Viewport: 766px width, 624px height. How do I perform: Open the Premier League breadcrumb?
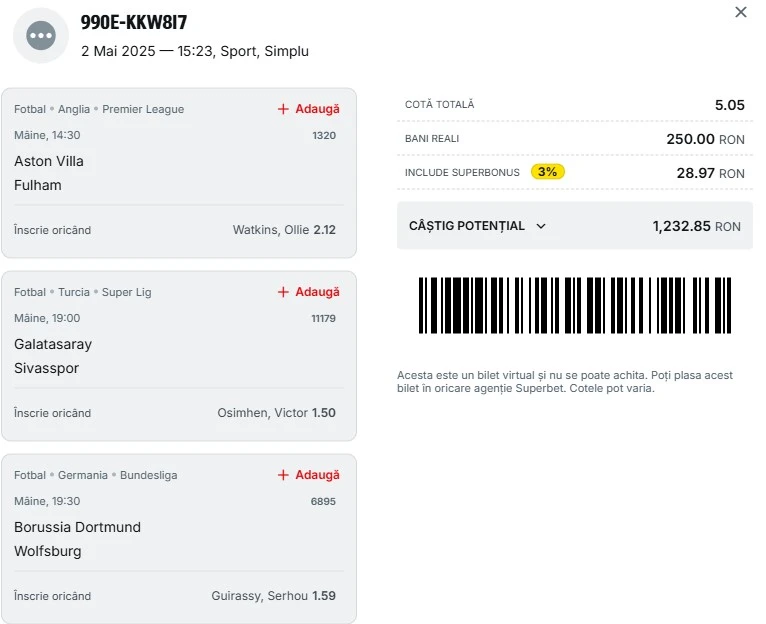143,109
